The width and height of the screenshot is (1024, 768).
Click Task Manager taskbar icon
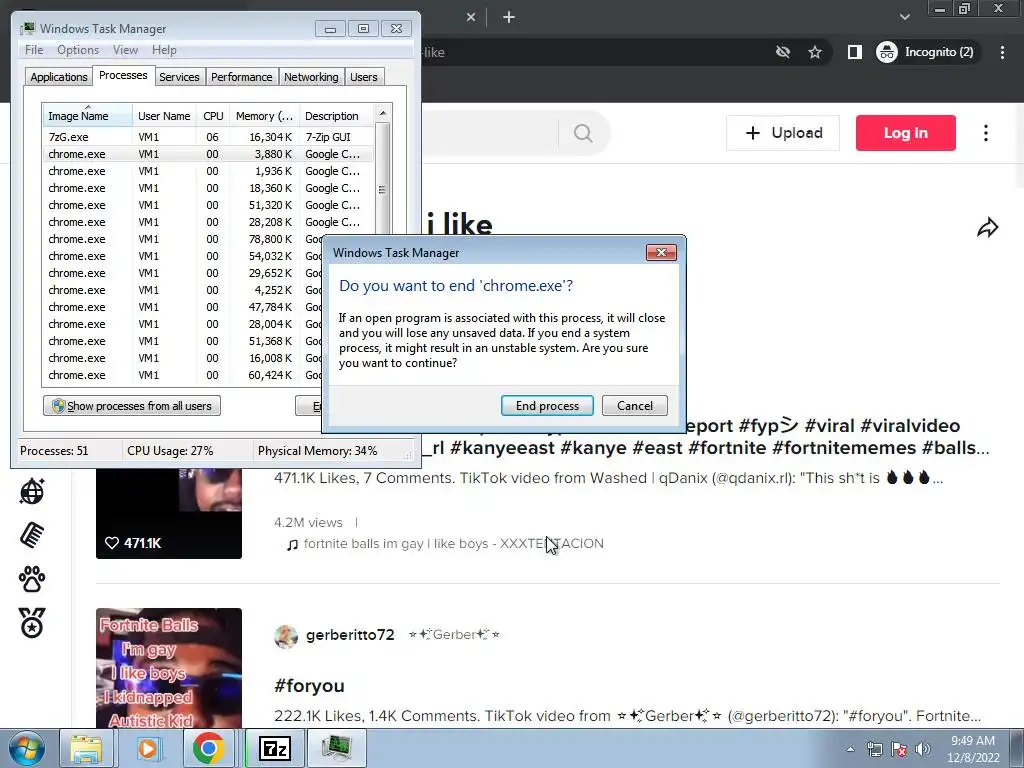click(x=336, y=748)
